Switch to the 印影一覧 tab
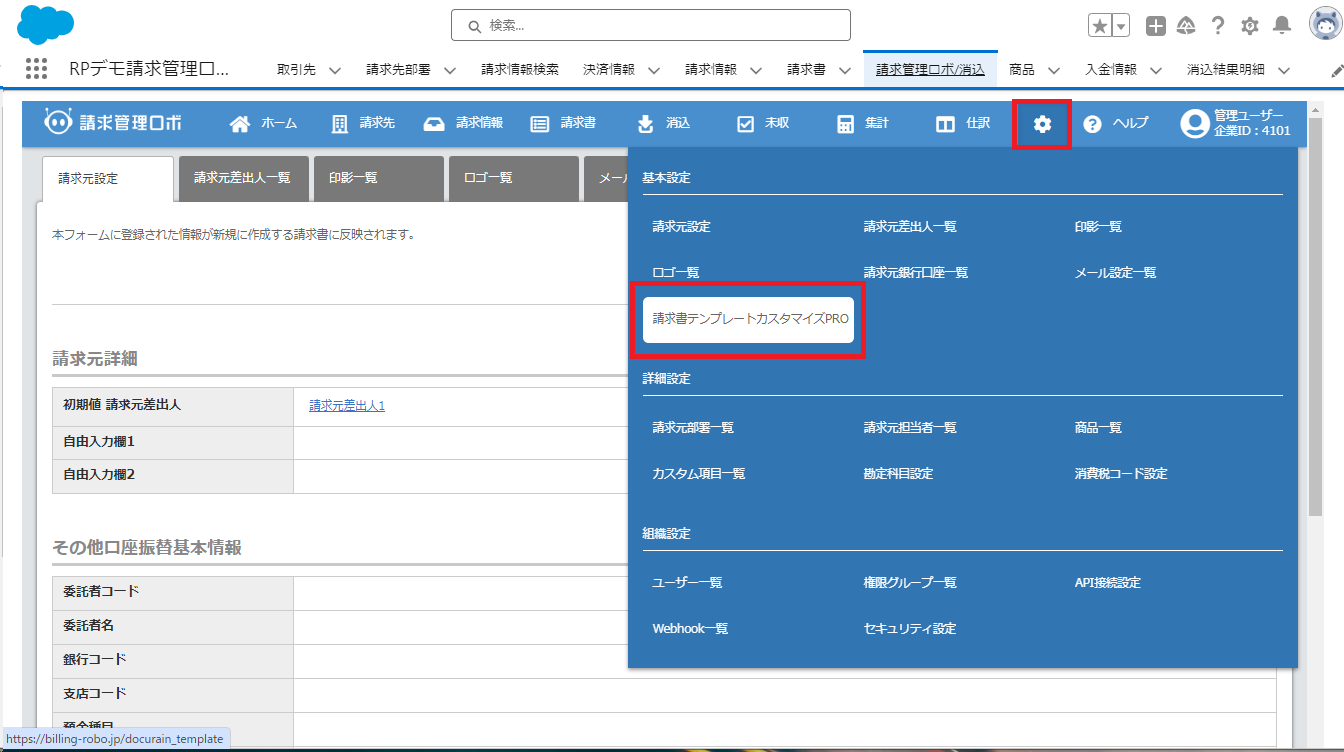This screenshot has height=752, width=1344. [x=378, y=178]
